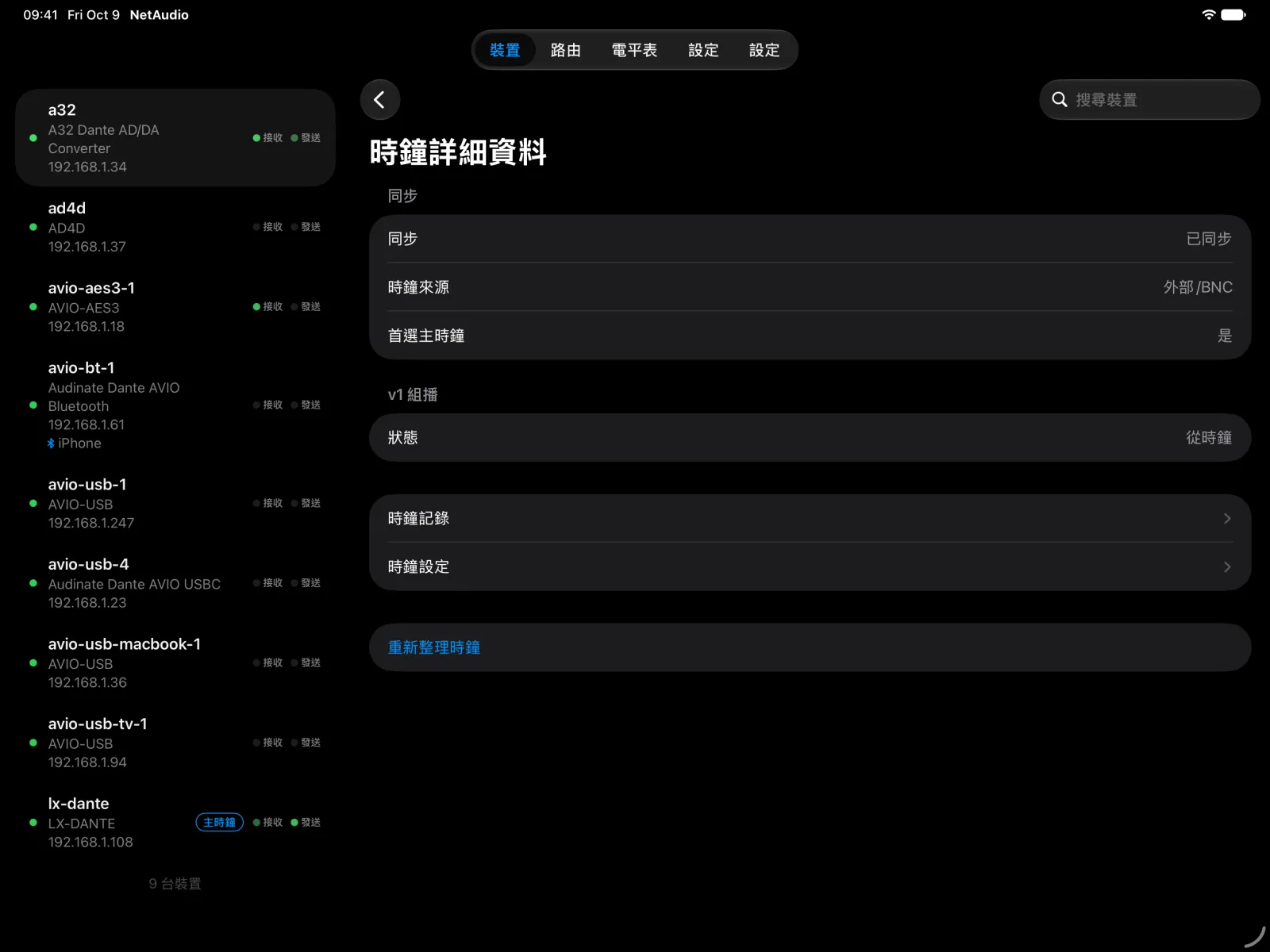Select the ad4d device
1270x952 pixels.
[175, 227]
